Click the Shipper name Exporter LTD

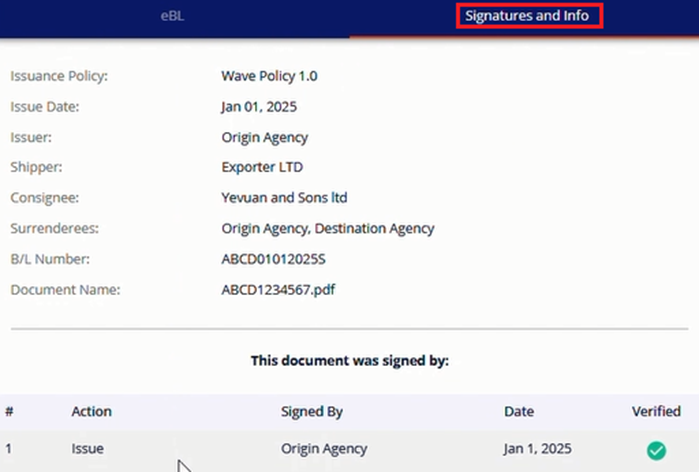pos(262,167)
